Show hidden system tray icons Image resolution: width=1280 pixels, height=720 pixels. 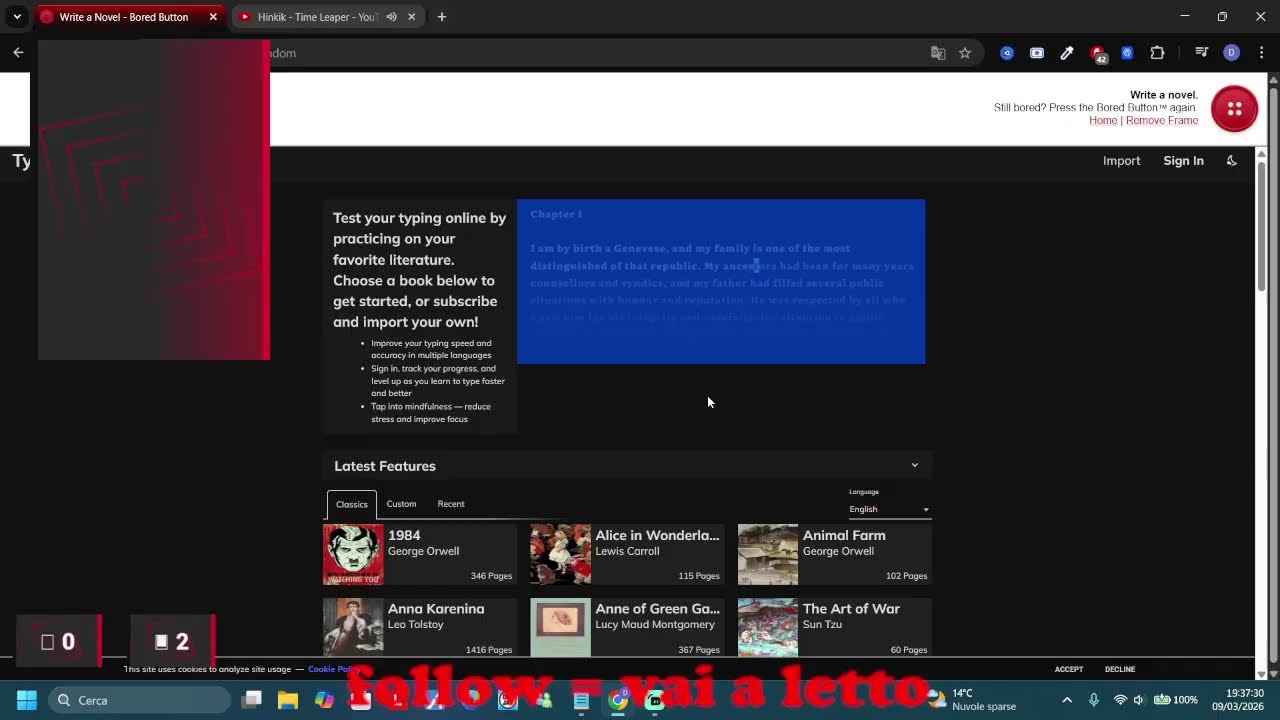(1066, 700)
